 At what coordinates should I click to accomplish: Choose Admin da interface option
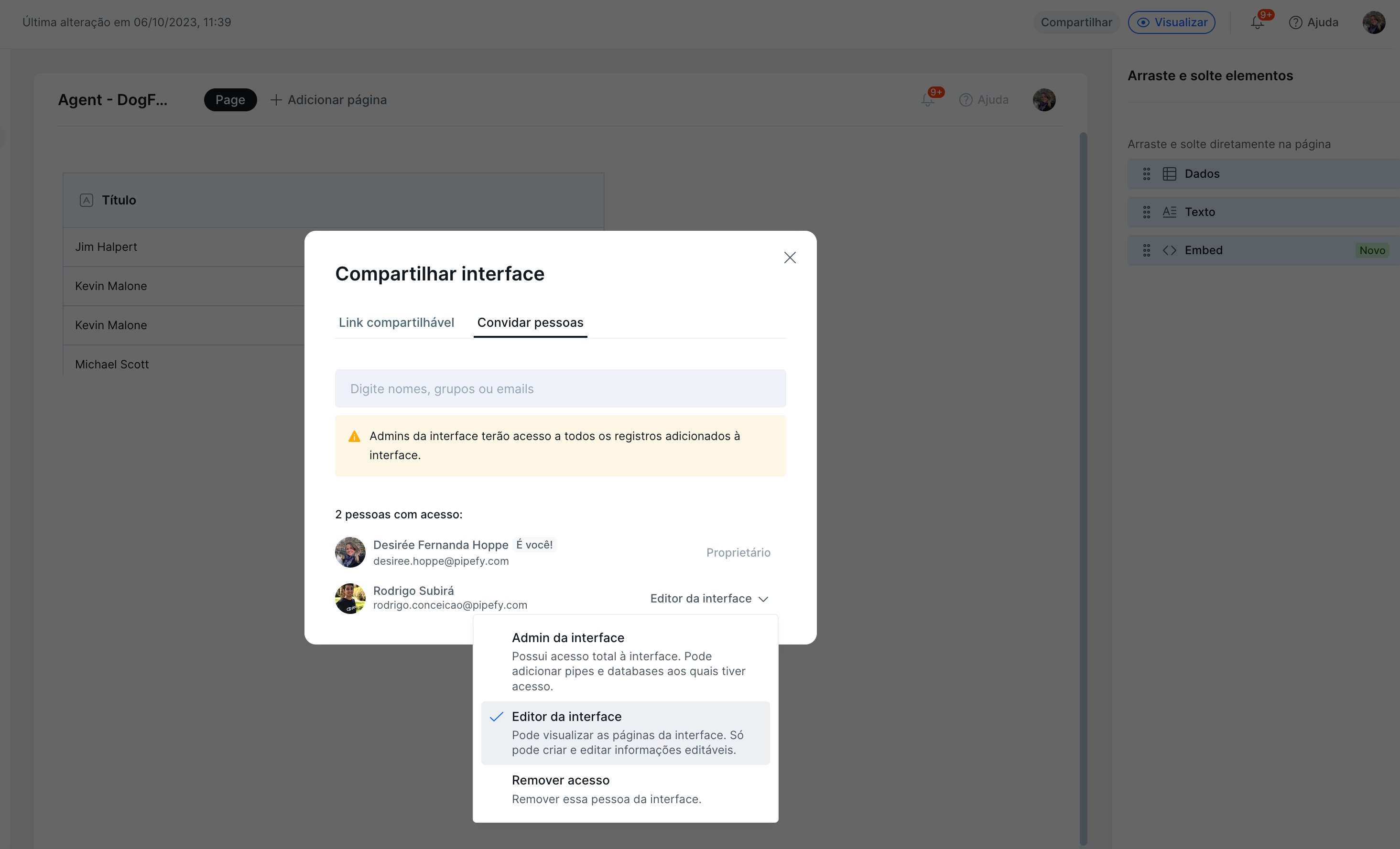pos(625,661)
